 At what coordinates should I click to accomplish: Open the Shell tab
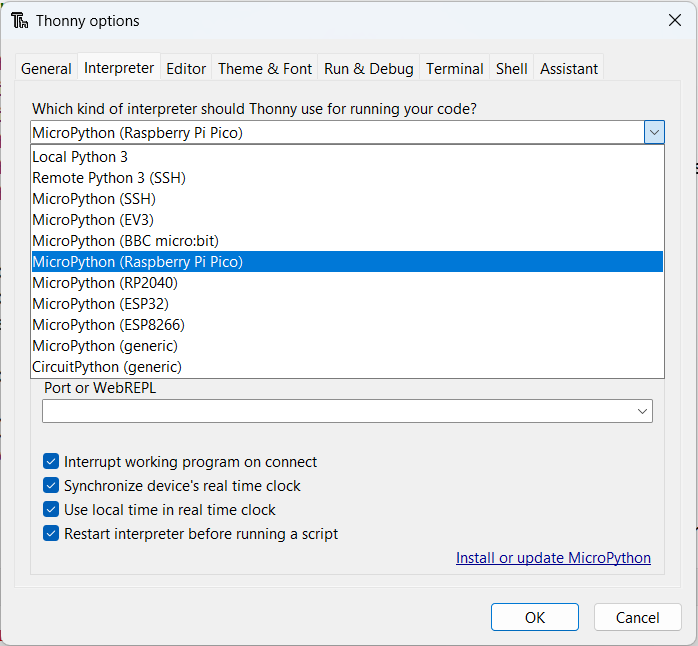click(511, 69)
